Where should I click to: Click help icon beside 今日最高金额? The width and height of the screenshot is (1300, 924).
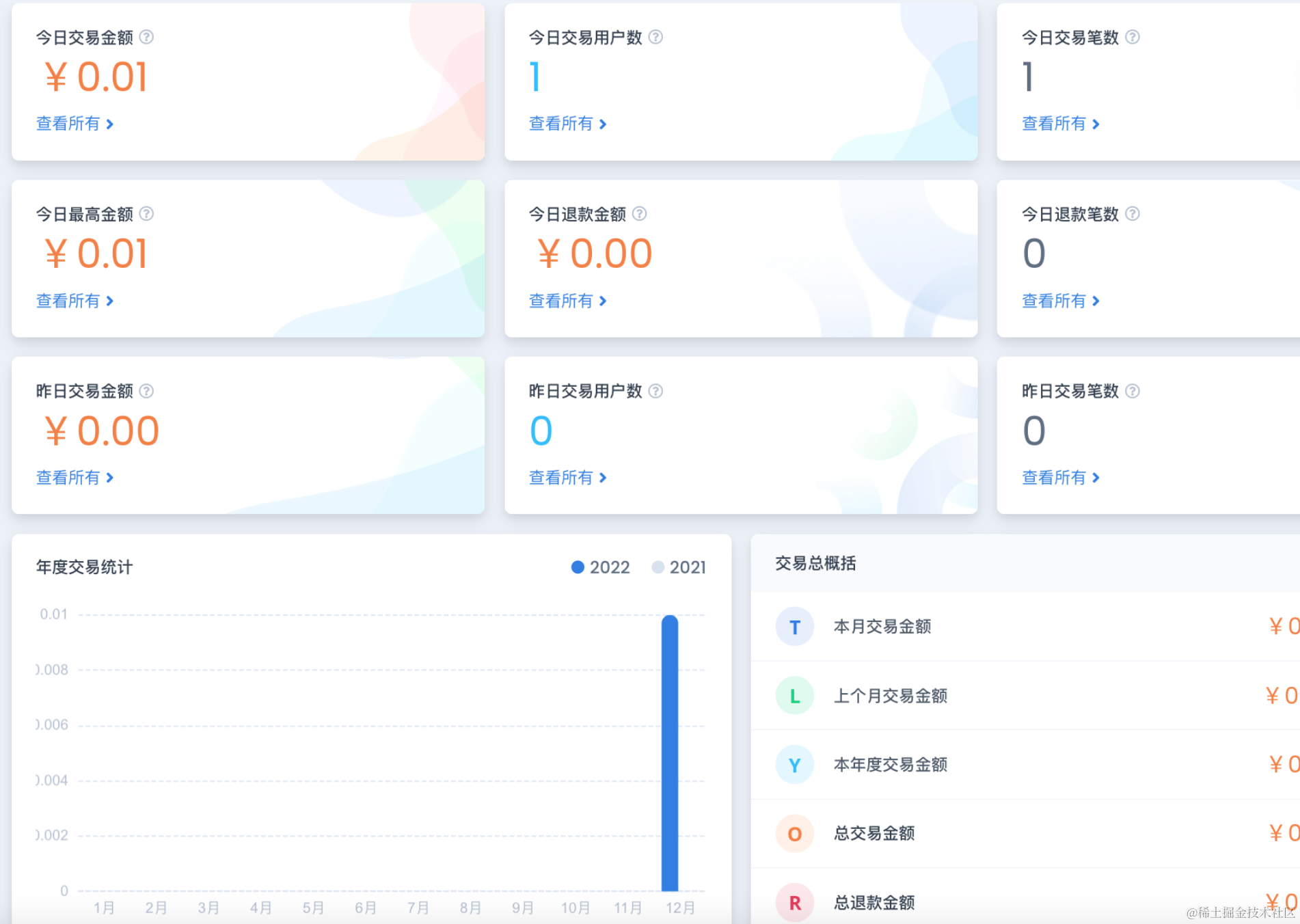coord(146,214)
